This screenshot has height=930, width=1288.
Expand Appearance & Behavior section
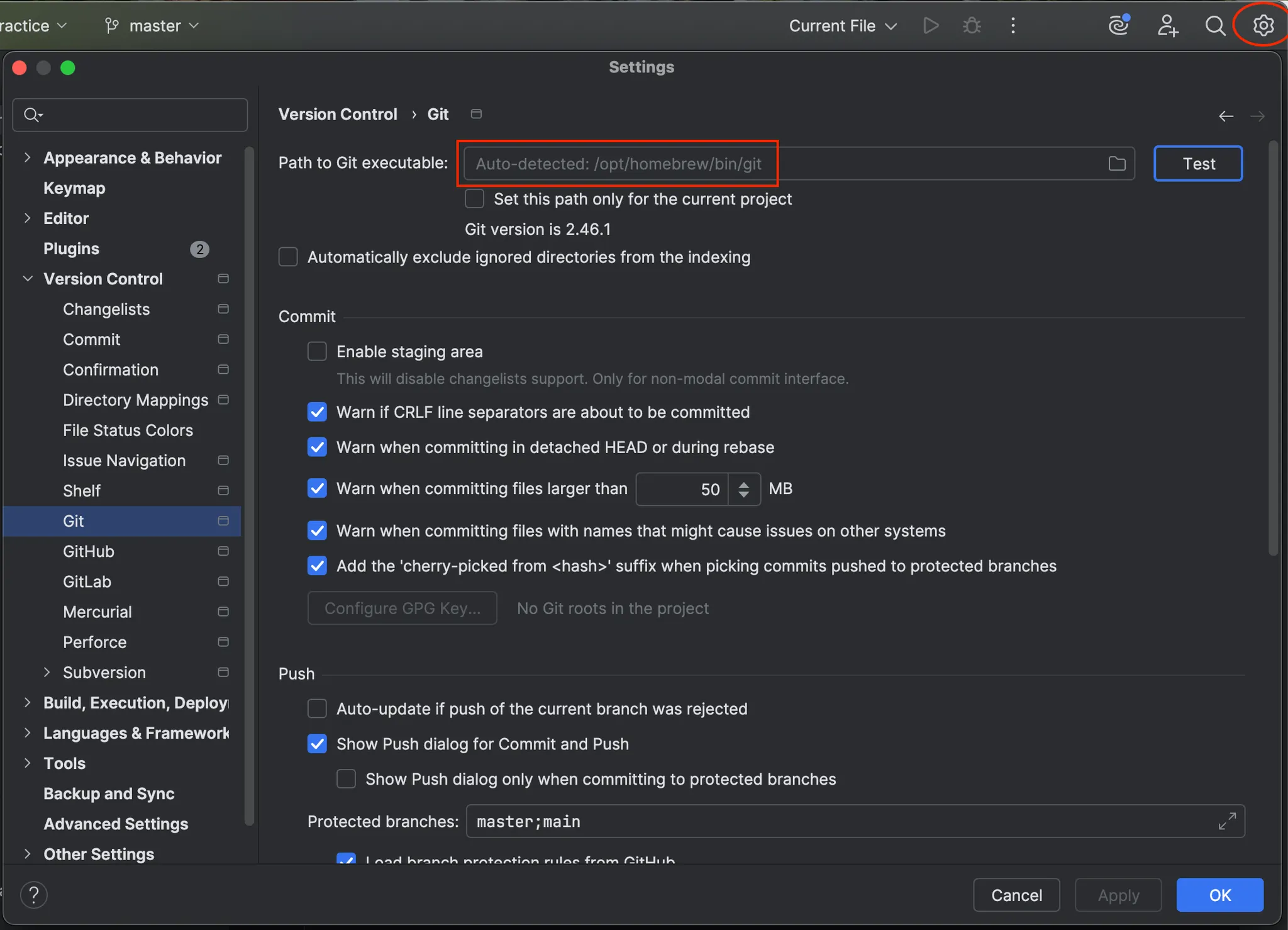click(x=27, y=157)
